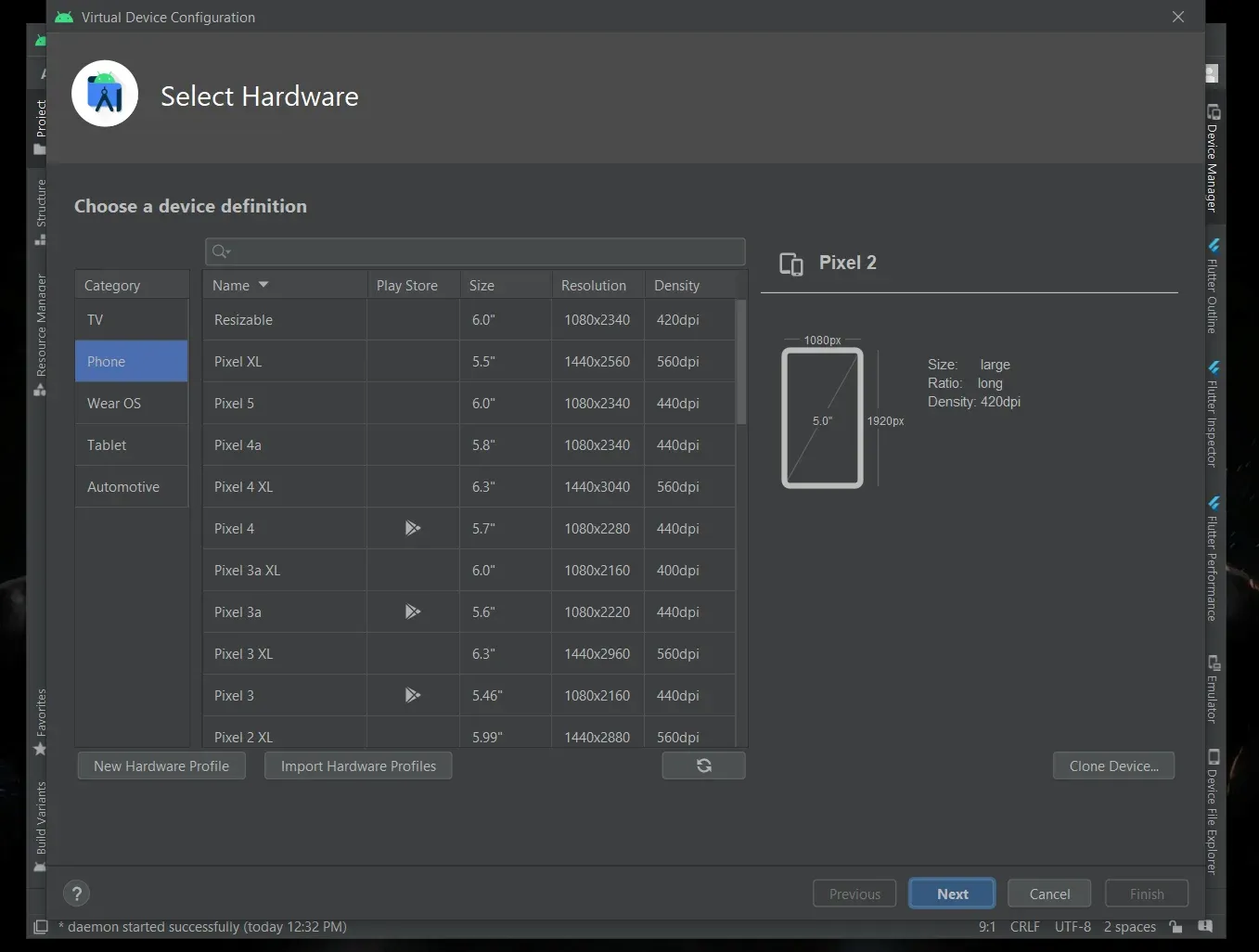Open the Flutter Outline side panel
1259x952 pixels.
click(x=1213, y=287)
